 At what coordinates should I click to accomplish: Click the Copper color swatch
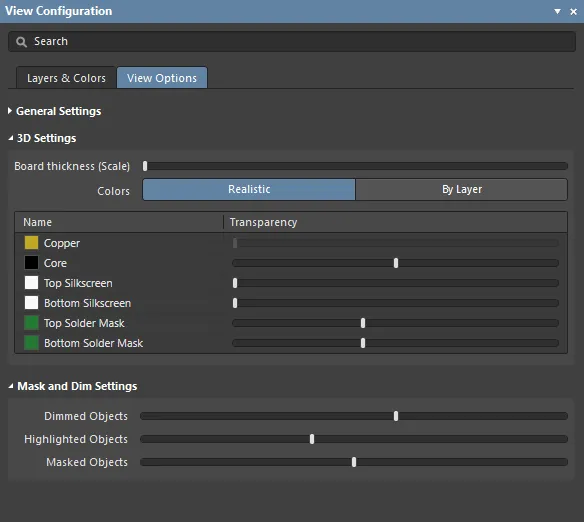point(31,243)
